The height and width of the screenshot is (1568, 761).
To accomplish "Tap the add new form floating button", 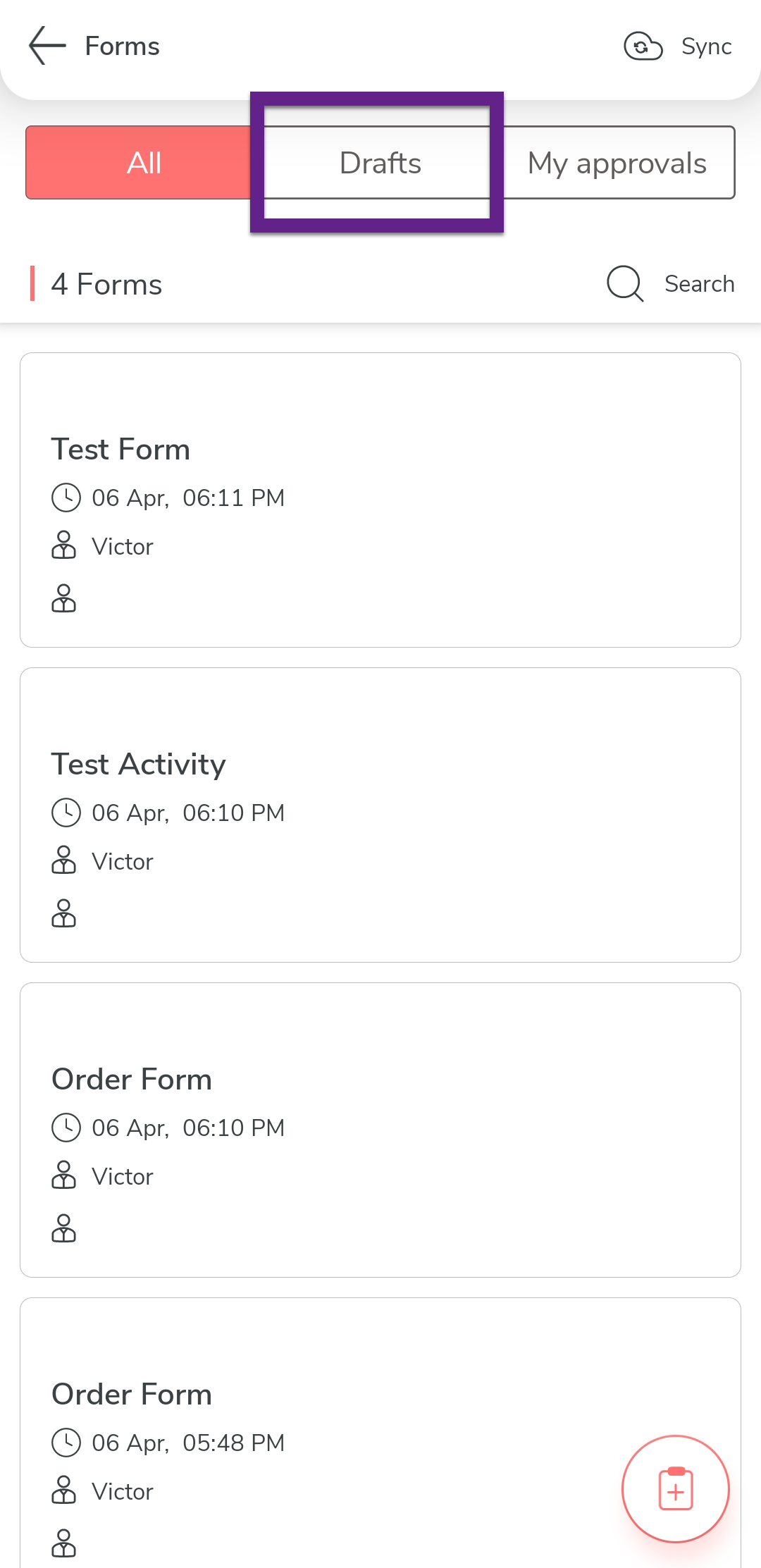I will (675, 1488).
